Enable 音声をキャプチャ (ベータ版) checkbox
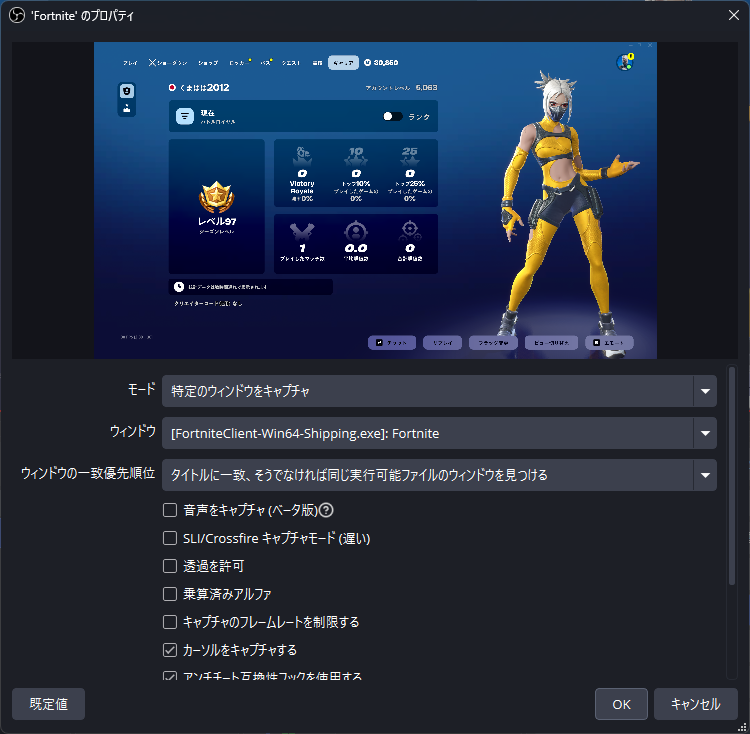The height and width of the screenshot is (734, 750). click(170, 510)
